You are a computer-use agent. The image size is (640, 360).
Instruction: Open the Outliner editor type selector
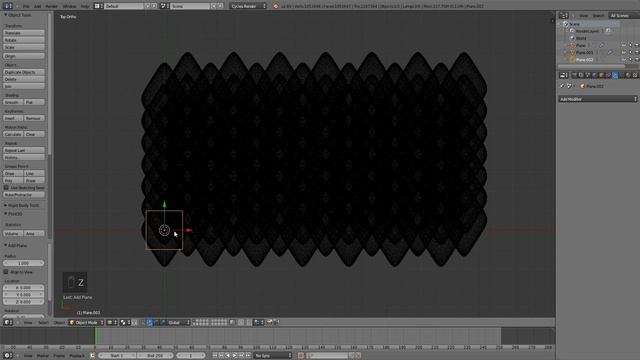tap(564, 16)
